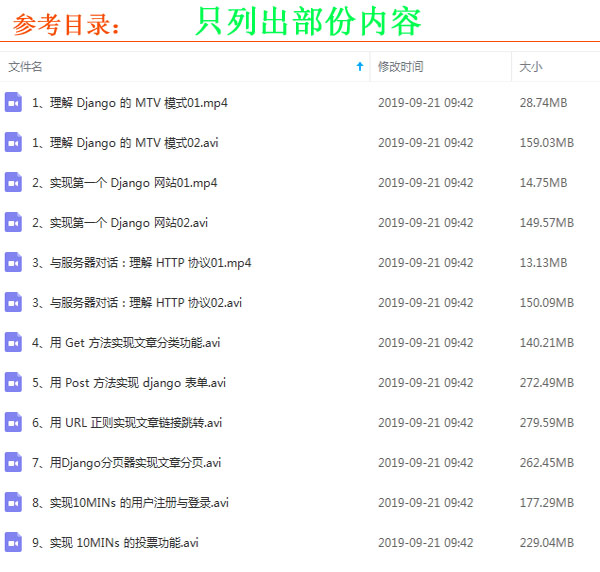The width and height of the screenshot is (600, 572).
Task: Click video icon for Get 方法 file
Action: click(13, 342)
